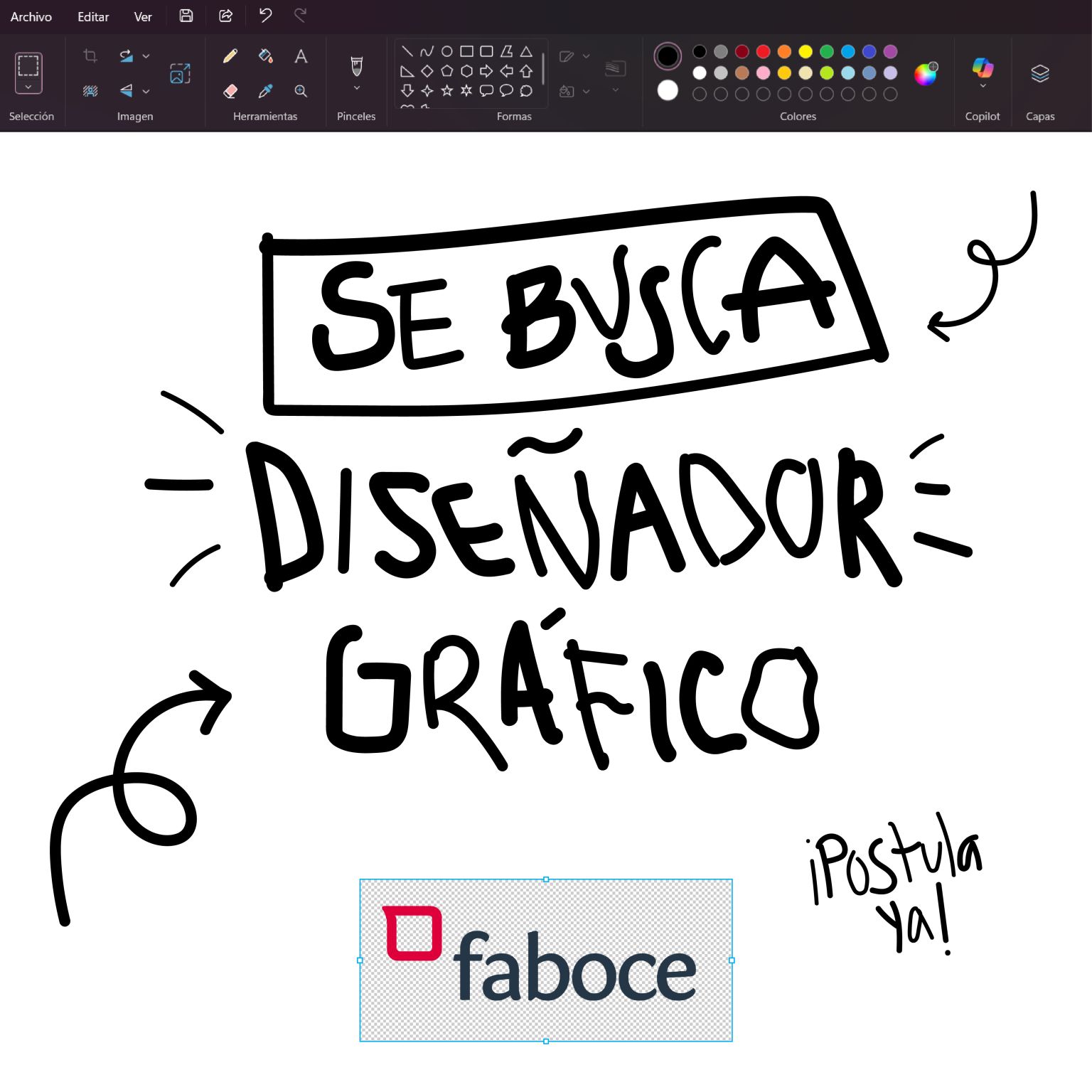1092x1092 pixels.
Task: Expand the shape outline options chevron
Action: (x=586, y=55)
